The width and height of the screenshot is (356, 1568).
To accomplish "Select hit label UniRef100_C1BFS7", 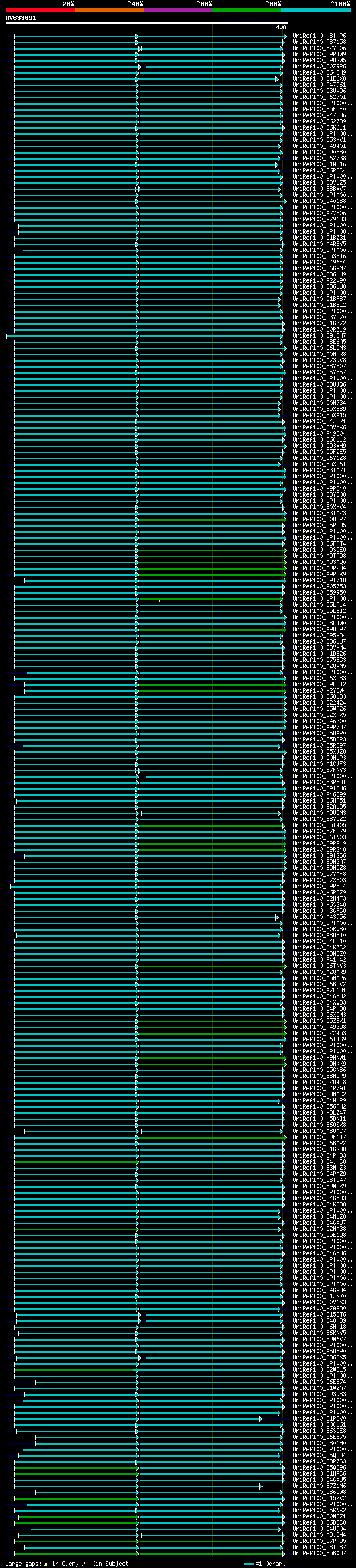I will (319, 299).
